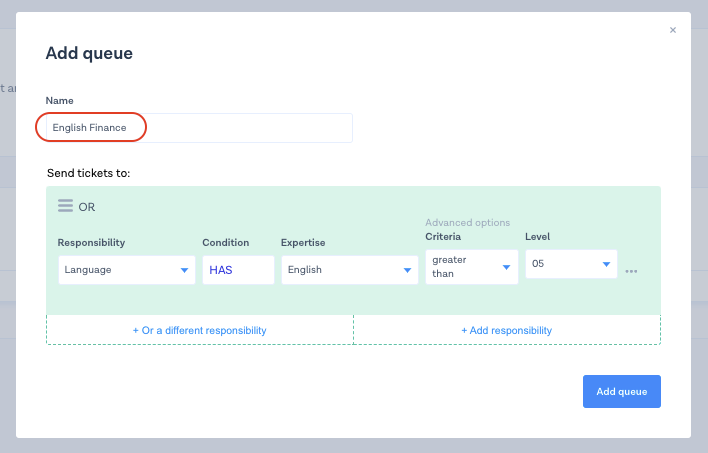
Task: Open the Responsibility dropdown showing Language
Action: (x=126, y=270)
